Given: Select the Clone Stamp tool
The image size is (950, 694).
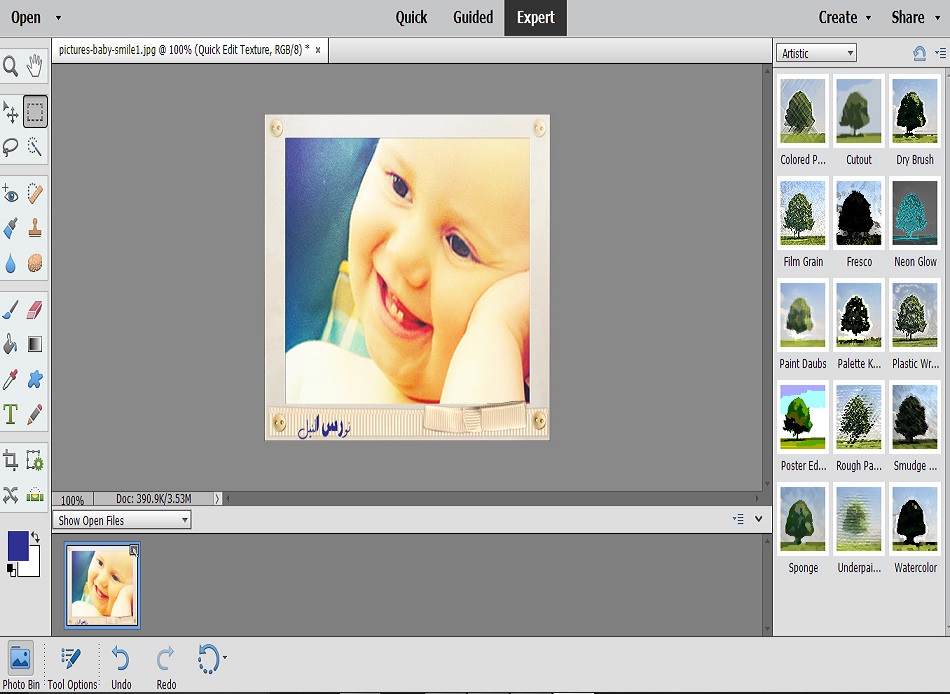Looking at the screenshot, I should [x=35, y=228].
